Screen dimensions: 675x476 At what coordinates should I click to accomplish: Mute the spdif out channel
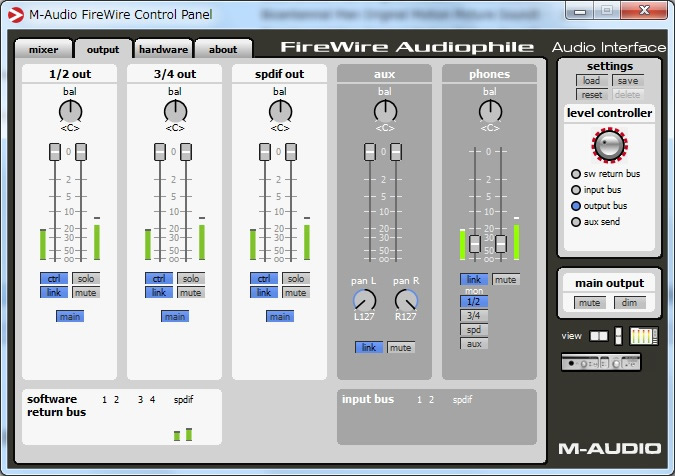[296, 293]
